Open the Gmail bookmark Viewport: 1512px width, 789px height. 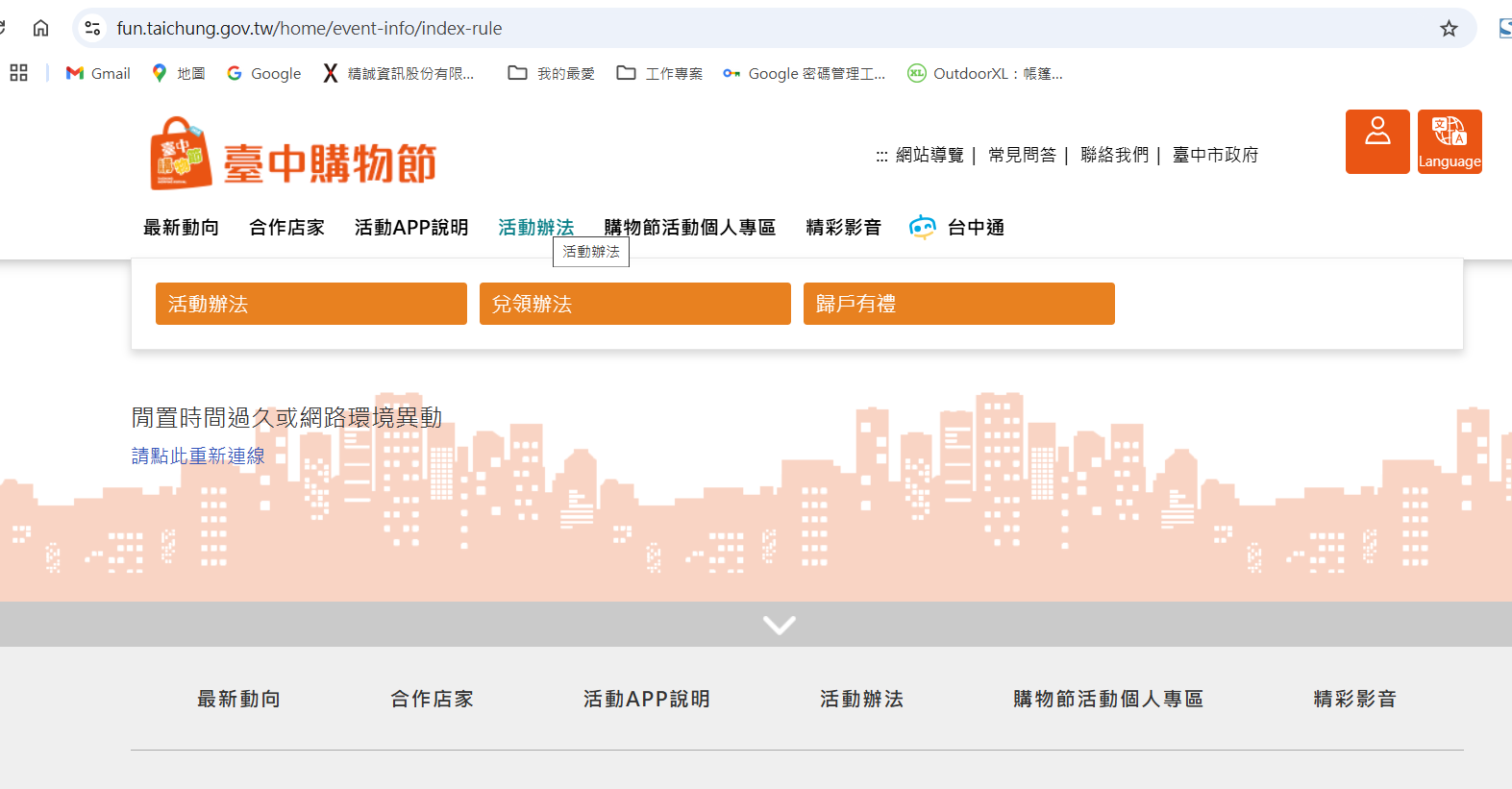98,73
